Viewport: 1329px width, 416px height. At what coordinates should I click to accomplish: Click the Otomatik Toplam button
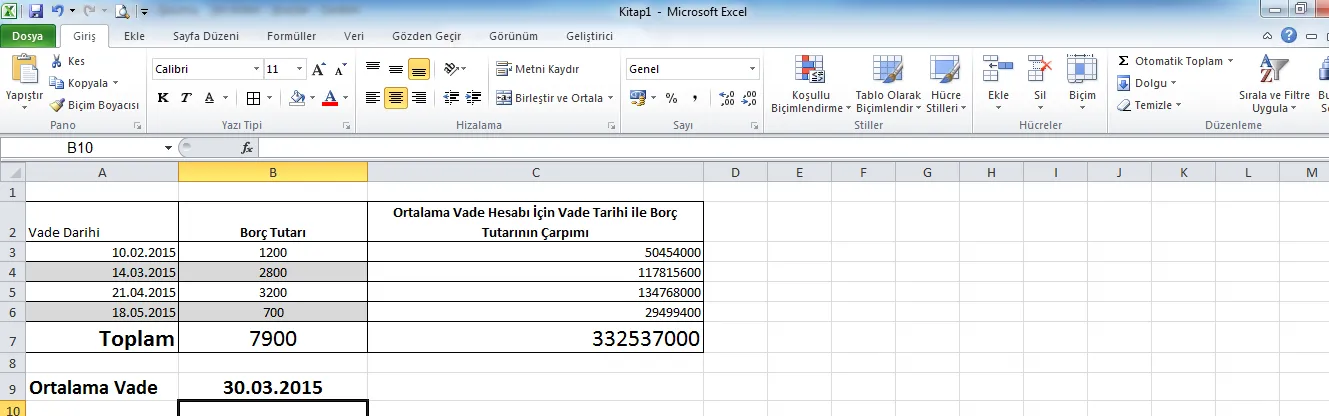1177,61
